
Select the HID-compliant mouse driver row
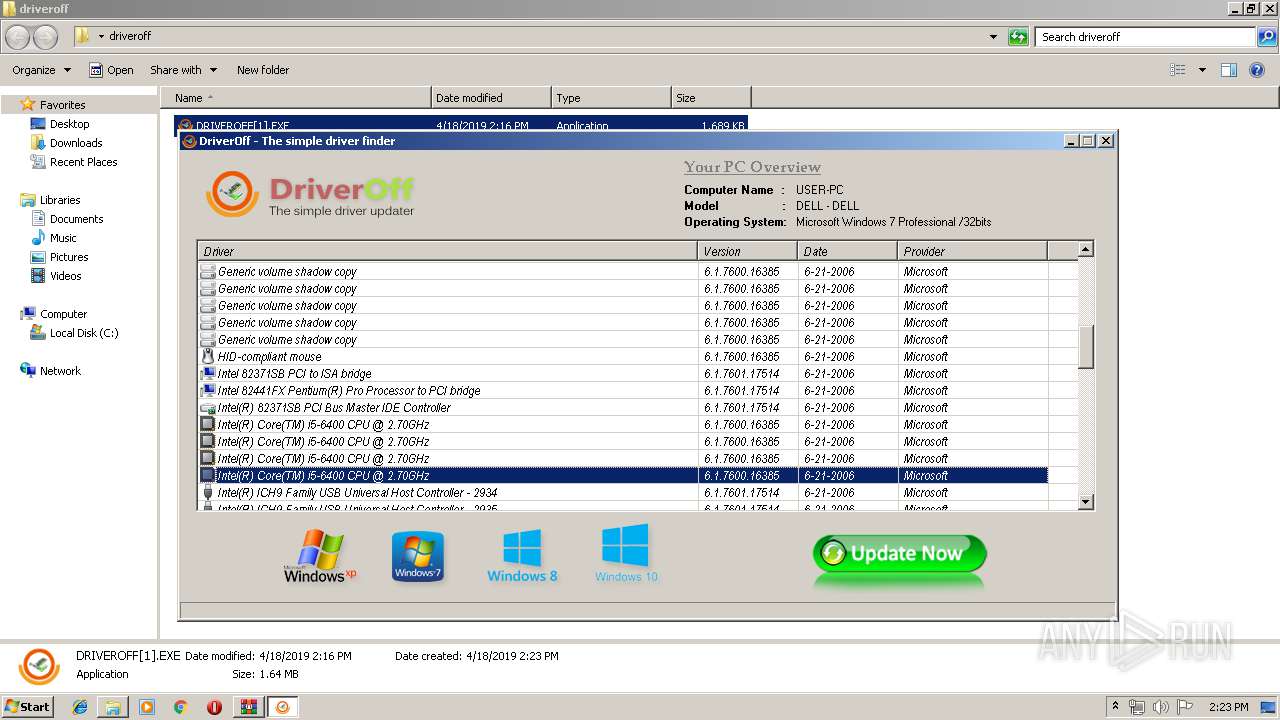[x=623, y=357]
